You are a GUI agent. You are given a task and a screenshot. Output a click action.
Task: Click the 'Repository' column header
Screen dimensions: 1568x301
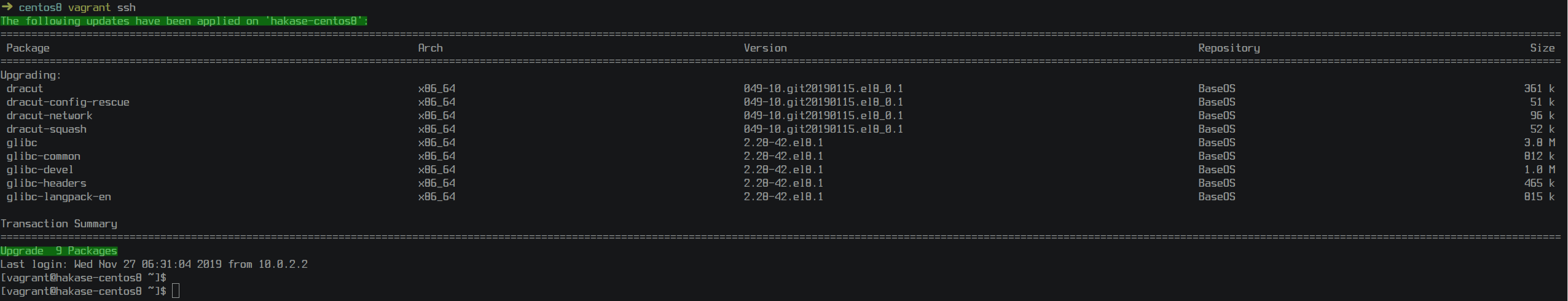point(1229,48)
